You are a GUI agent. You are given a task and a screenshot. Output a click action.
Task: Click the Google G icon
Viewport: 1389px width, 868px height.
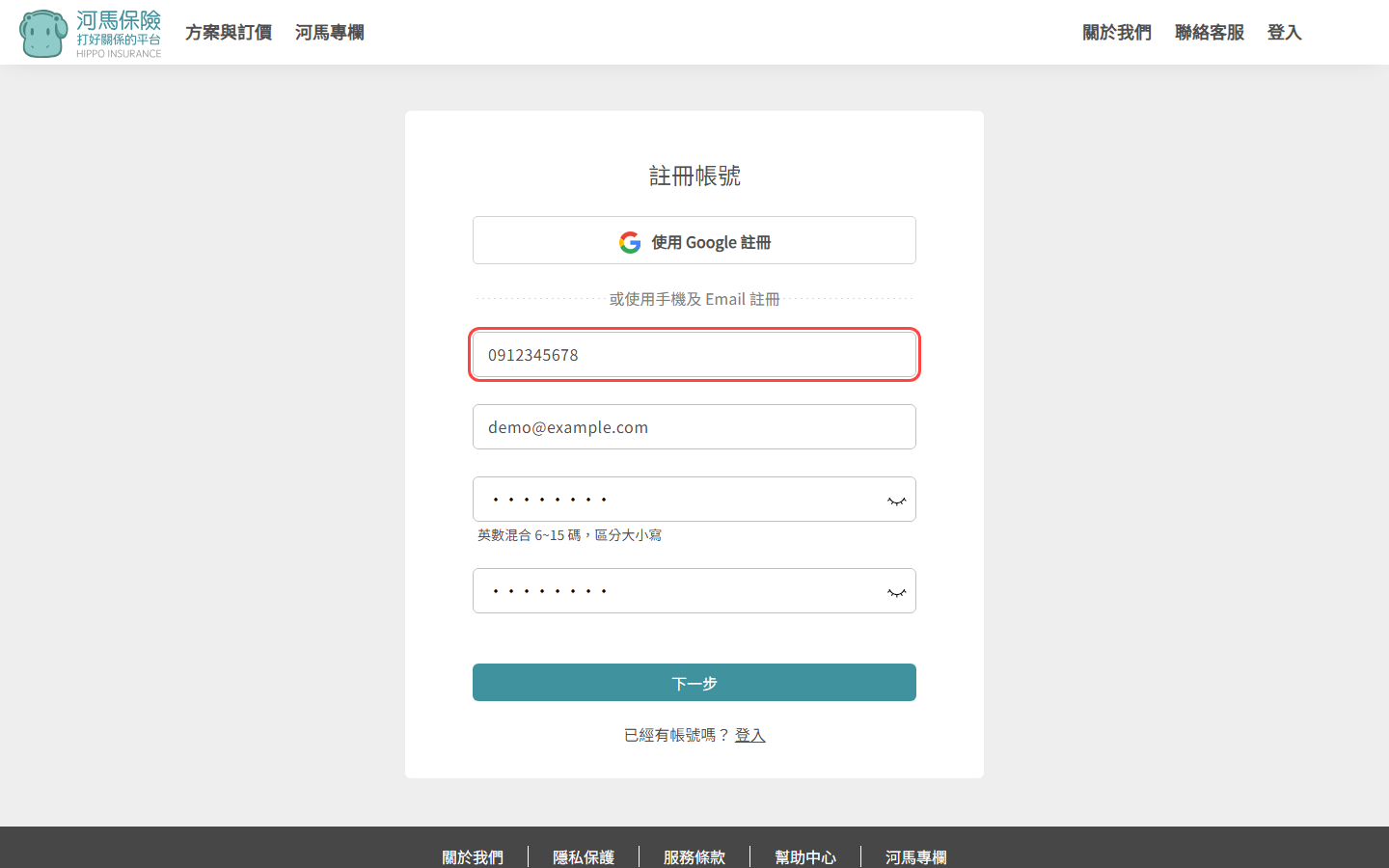pyautogui.click(x=630, y=242)
